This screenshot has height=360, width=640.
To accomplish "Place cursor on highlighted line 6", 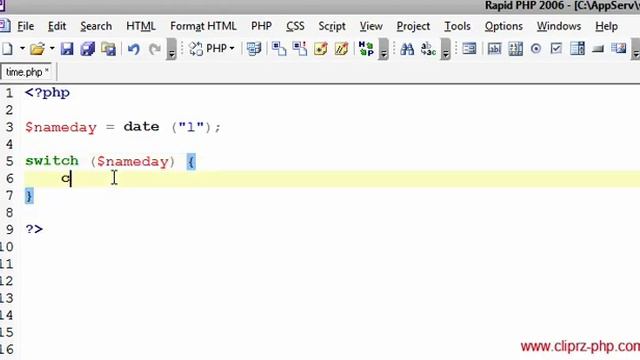I will coord(332,179).
